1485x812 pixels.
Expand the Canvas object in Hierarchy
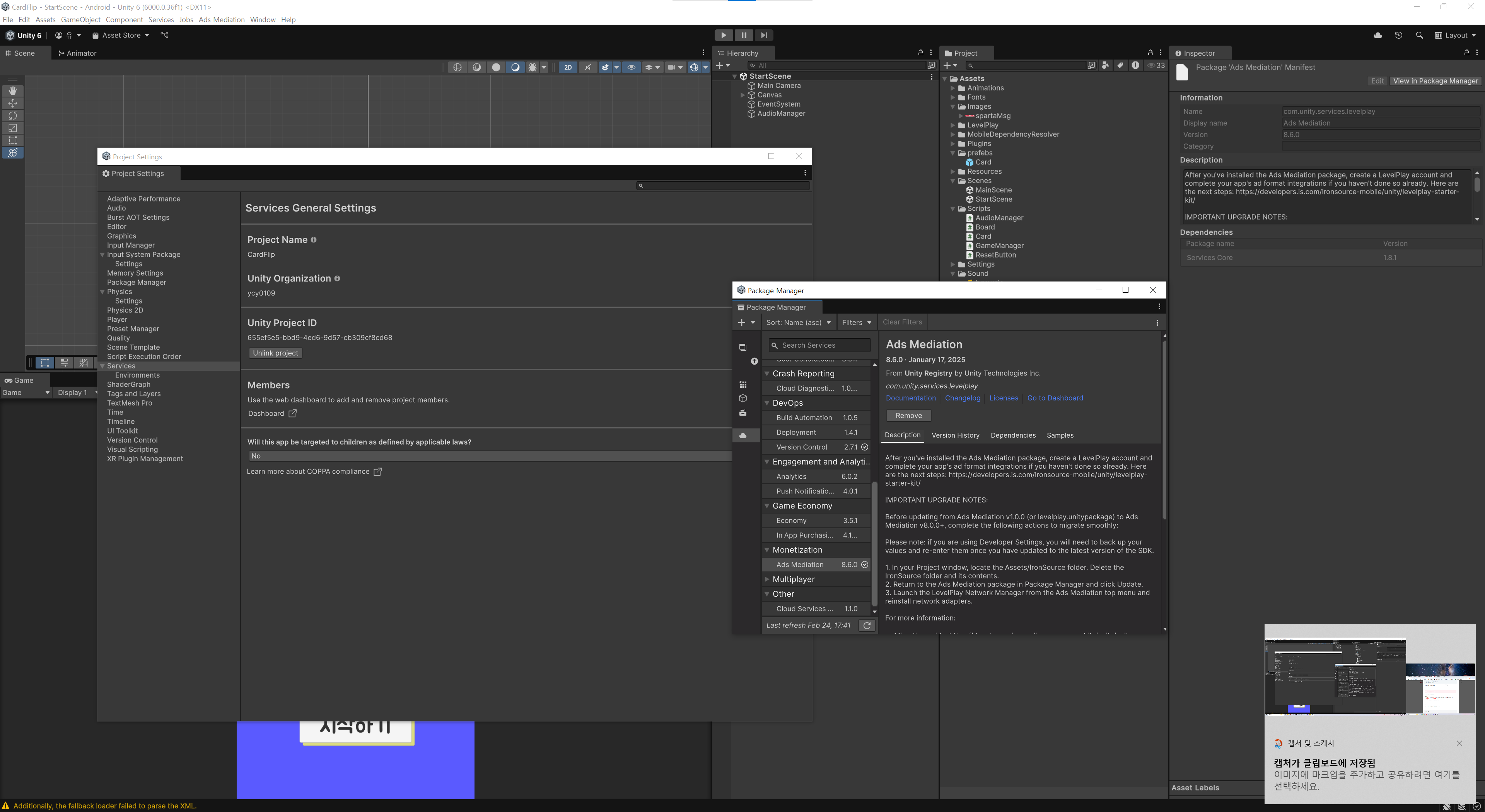click(x=742, y=95)
